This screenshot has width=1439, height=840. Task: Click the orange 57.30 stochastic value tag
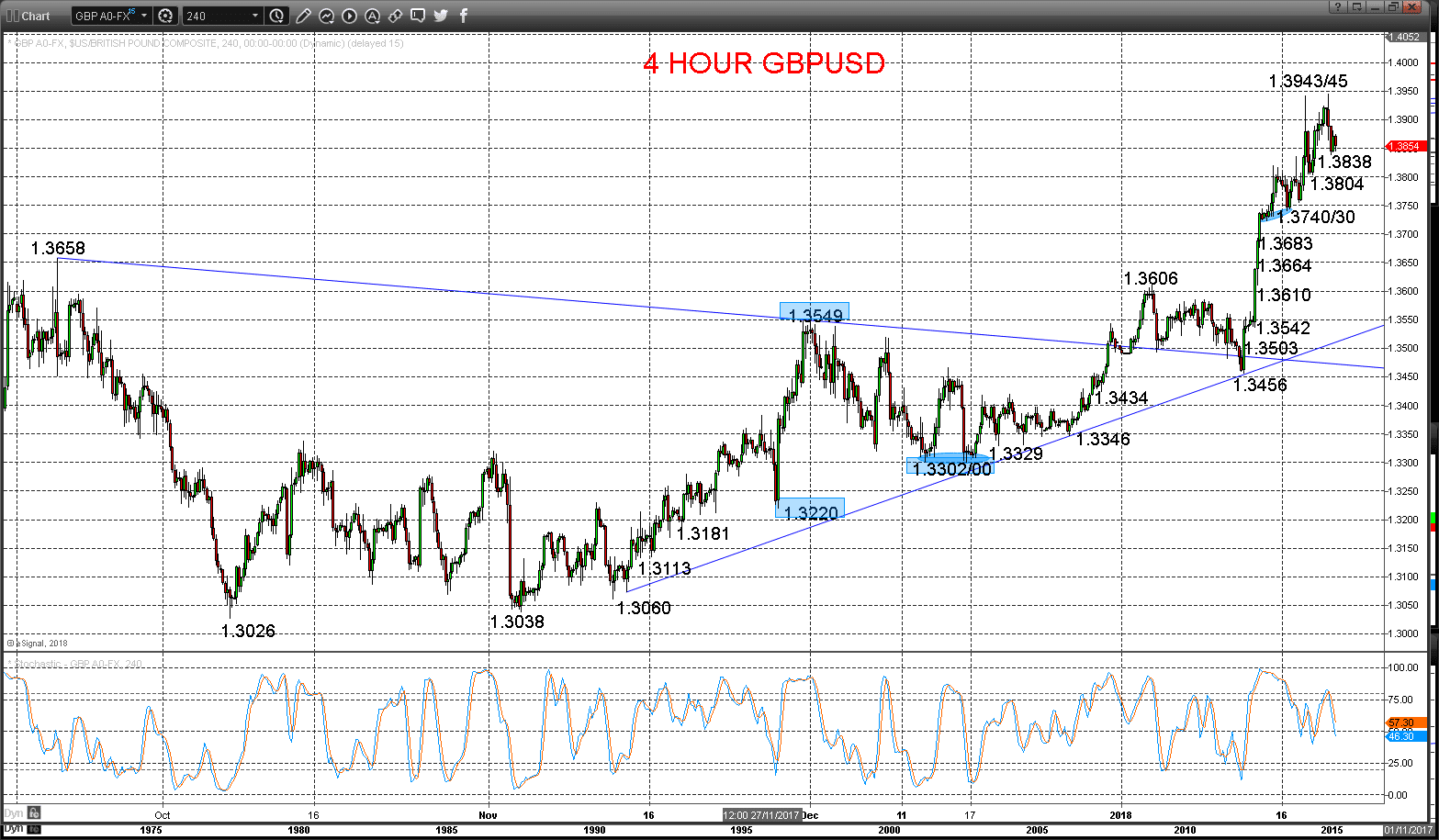1406,723
